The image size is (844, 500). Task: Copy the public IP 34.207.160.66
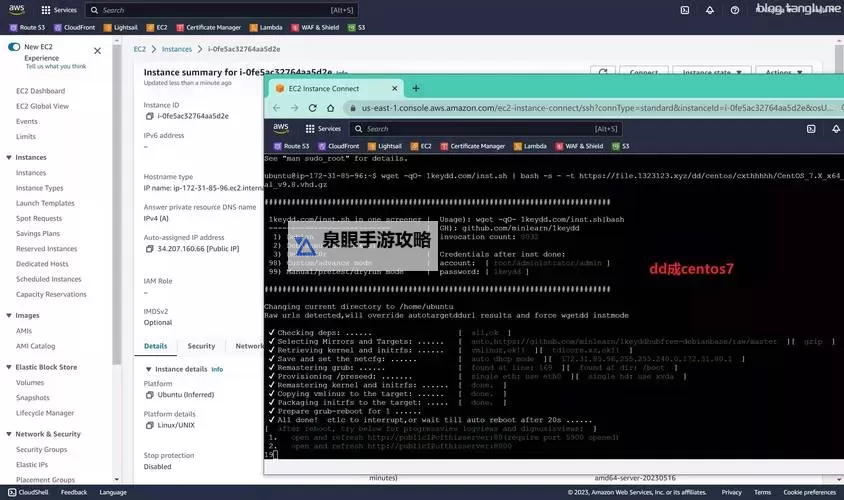tap(150, 249)
